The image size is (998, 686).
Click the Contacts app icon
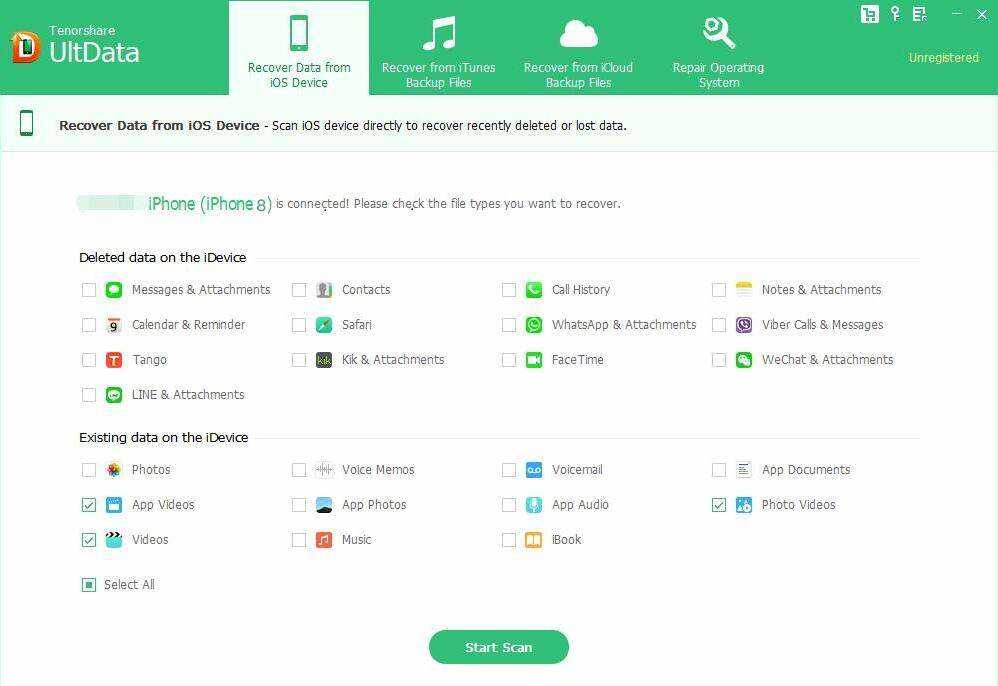pyautogui.click(x=324, y=290)
